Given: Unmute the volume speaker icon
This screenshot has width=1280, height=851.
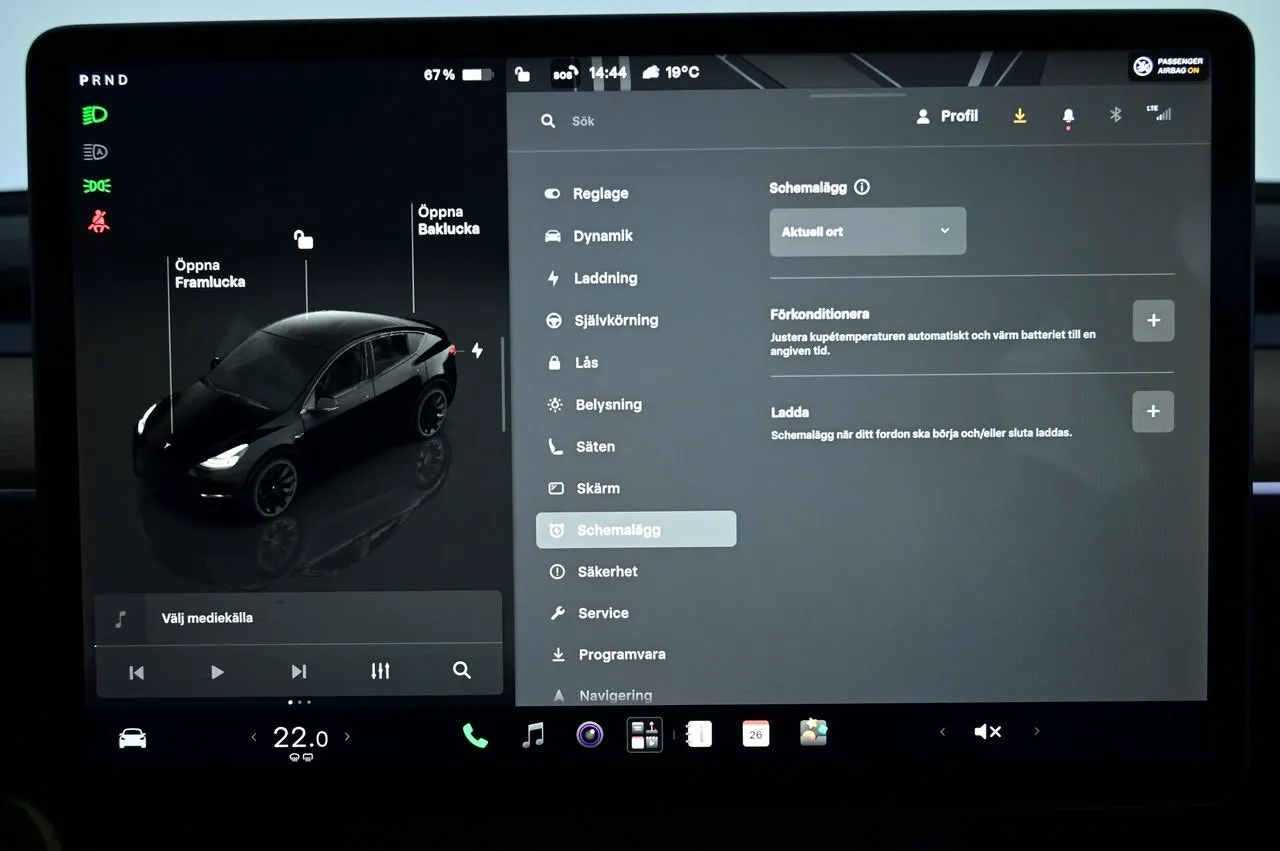Looking at the screenshot, I should [988, 732].
